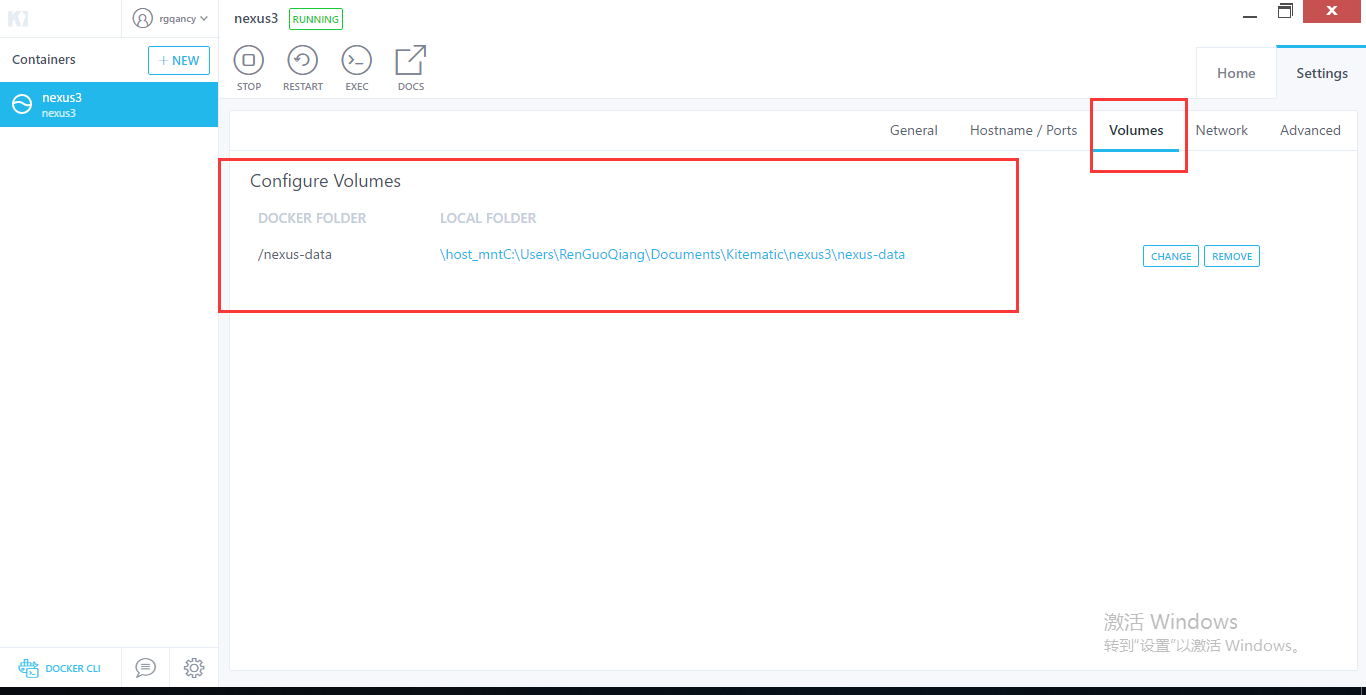Open preferences gear icon
The width and height of the screenshot is (1366, 695).
tap(194, 667)
